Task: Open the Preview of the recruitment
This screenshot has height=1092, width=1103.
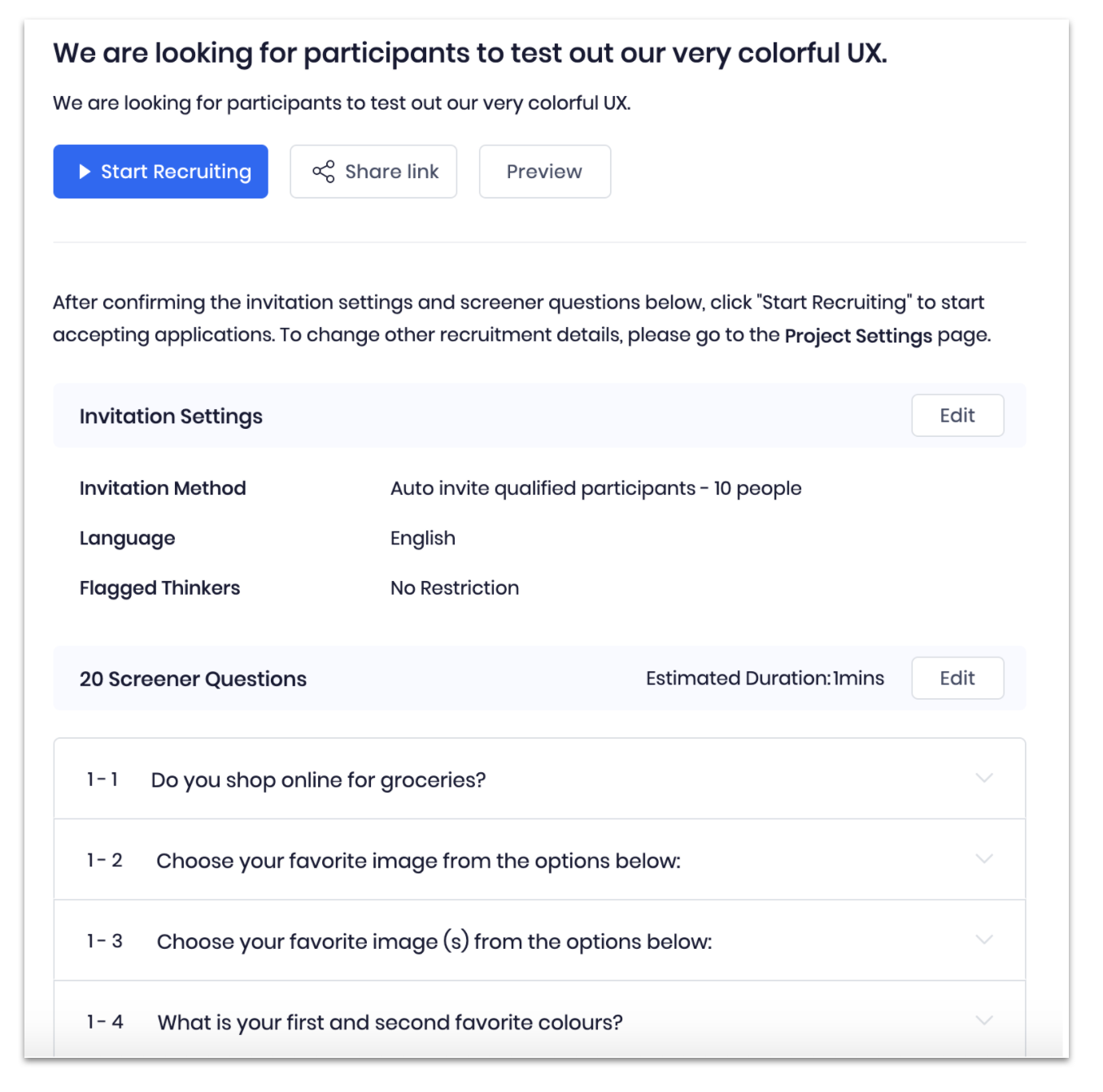Action: click(544, 172)
